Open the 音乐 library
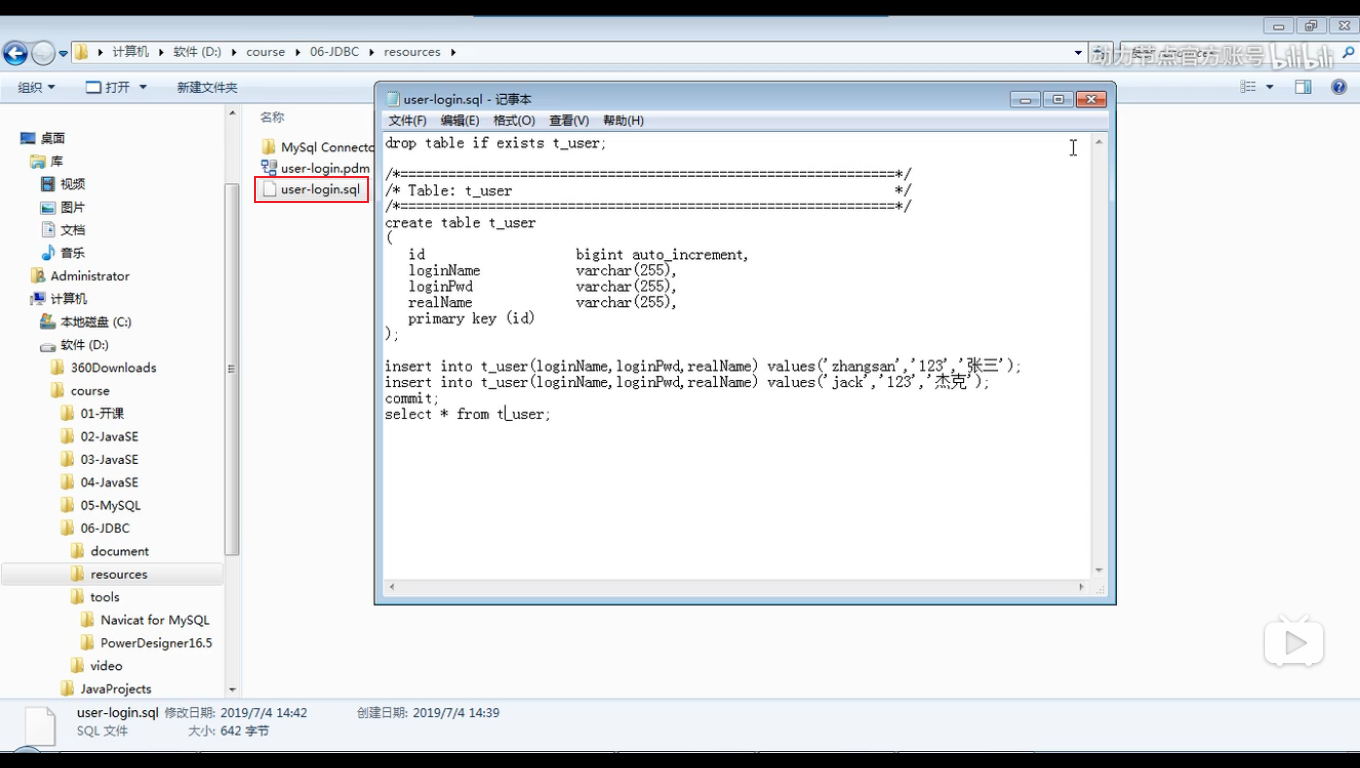Image resolution: width=1360 pixels, height=768 pixels. tap(63, 253)
